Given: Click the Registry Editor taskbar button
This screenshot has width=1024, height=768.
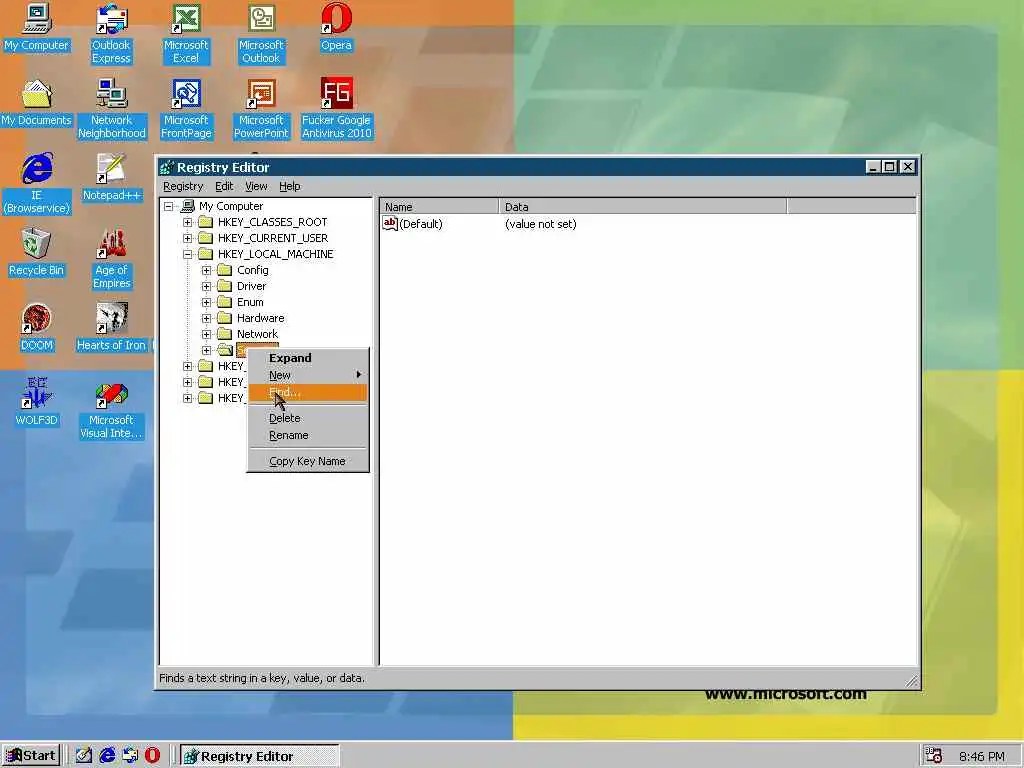Looking at the screenshot, I should (259, 756).
